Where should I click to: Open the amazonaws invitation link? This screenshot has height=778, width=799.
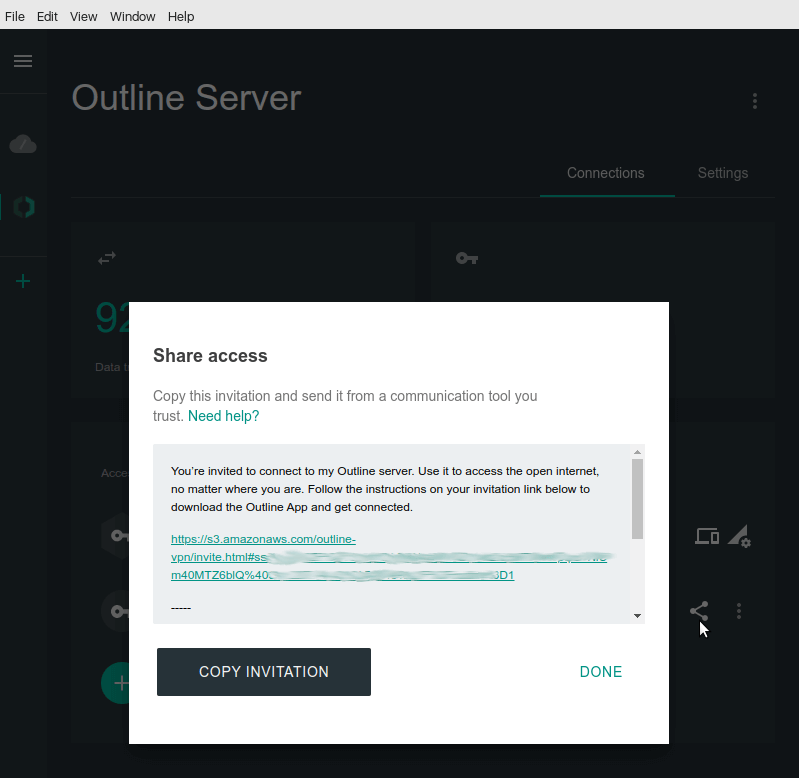point(263,540)
